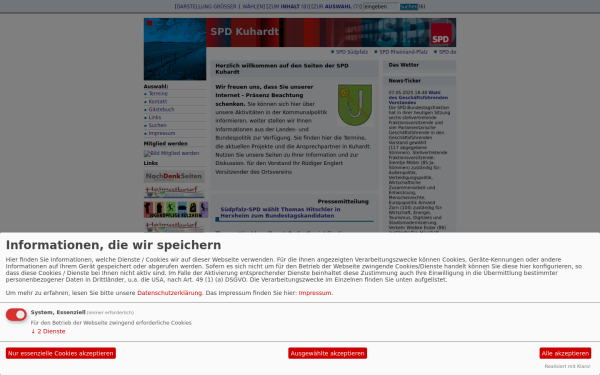Screen dimensions: 600x375
Task: Open Realisiert mit Klaro link
Action: click(x=567, y=366)
